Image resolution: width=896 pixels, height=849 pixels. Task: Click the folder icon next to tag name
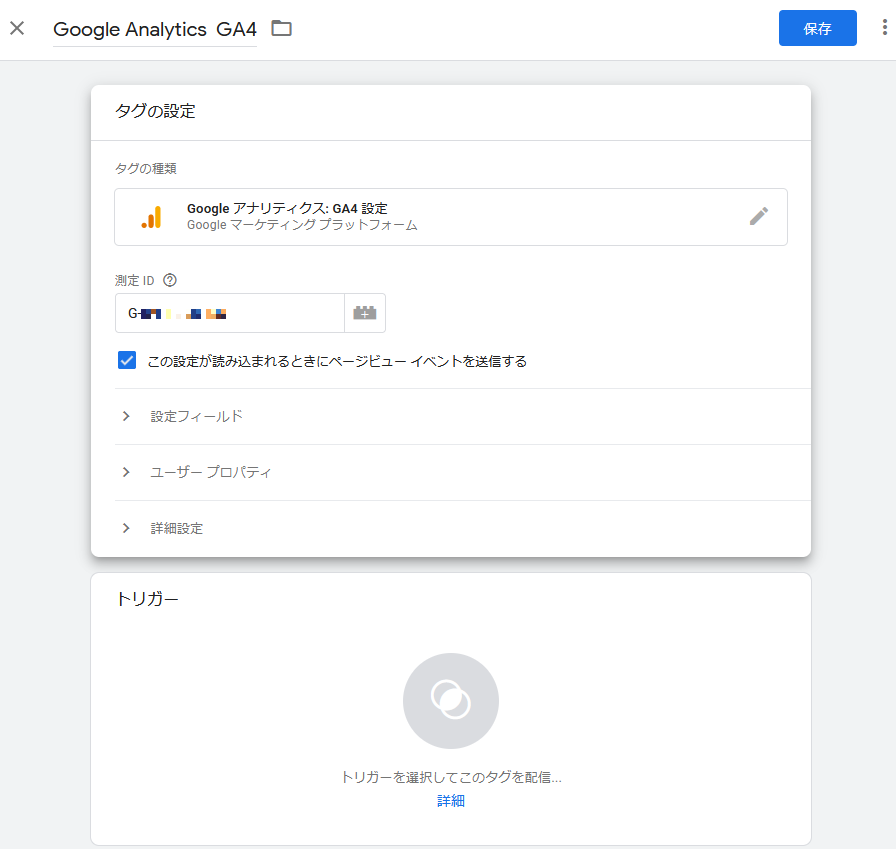(x=281, y=28)
